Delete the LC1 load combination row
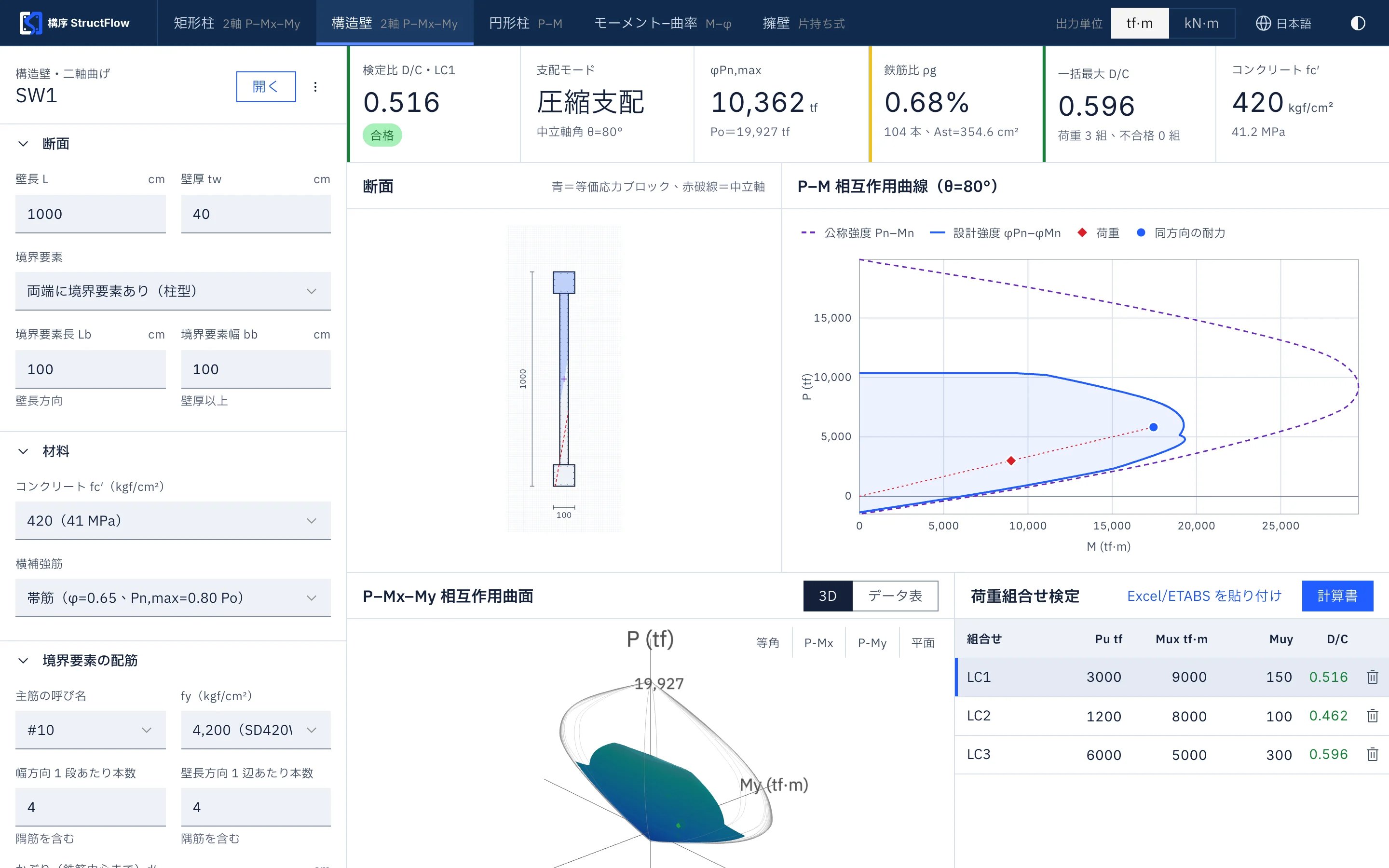 [x=1372, y=677]
